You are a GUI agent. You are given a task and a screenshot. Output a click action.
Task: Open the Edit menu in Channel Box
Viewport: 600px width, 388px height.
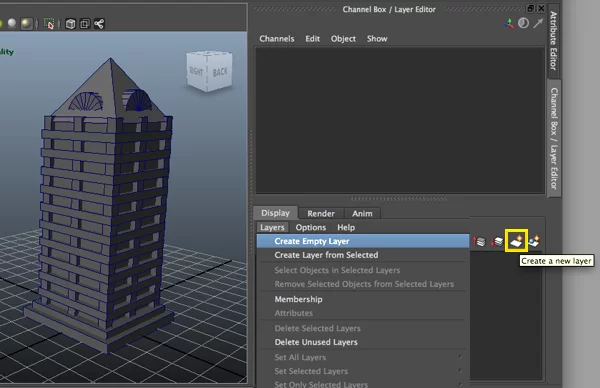click(312, 39)
